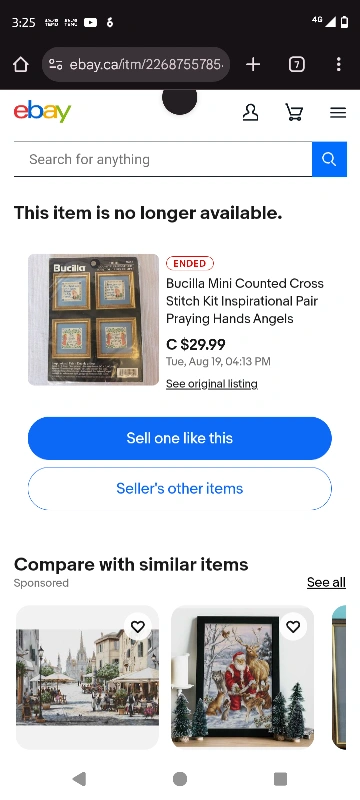Show the open tabs switcher
This screenshot has width=360, height=800.
click(x=297, y=64)
